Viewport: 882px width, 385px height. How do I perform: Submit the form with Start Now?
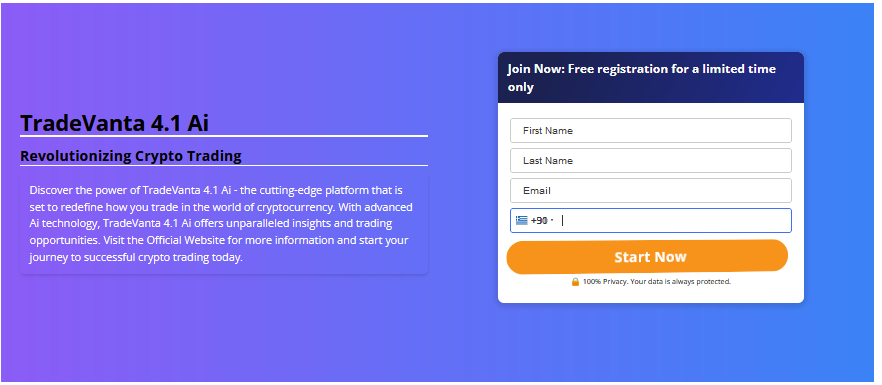pyautogui.click(x=647, y=257)
